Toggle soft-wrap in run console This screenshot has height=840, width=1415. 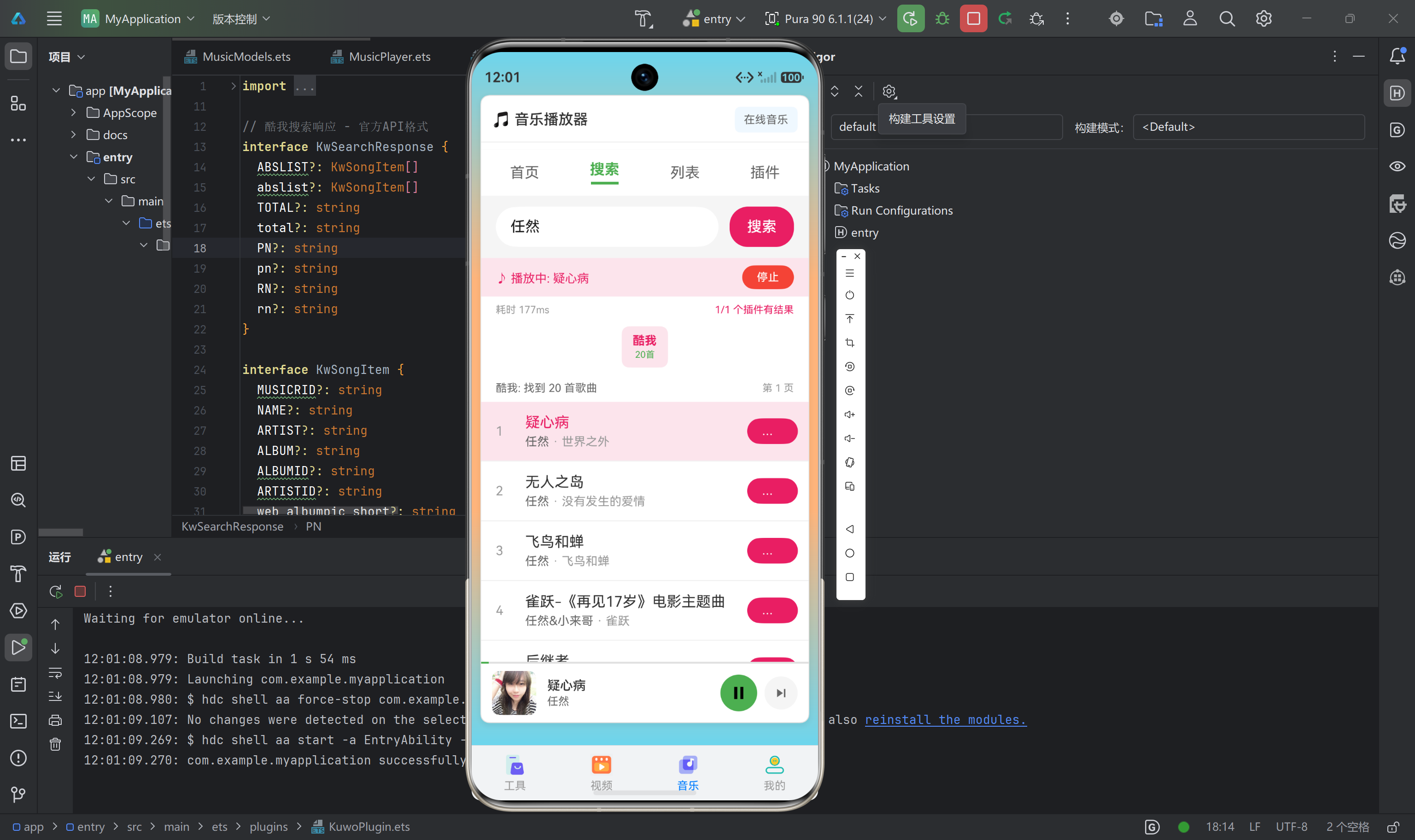(55, 672)
